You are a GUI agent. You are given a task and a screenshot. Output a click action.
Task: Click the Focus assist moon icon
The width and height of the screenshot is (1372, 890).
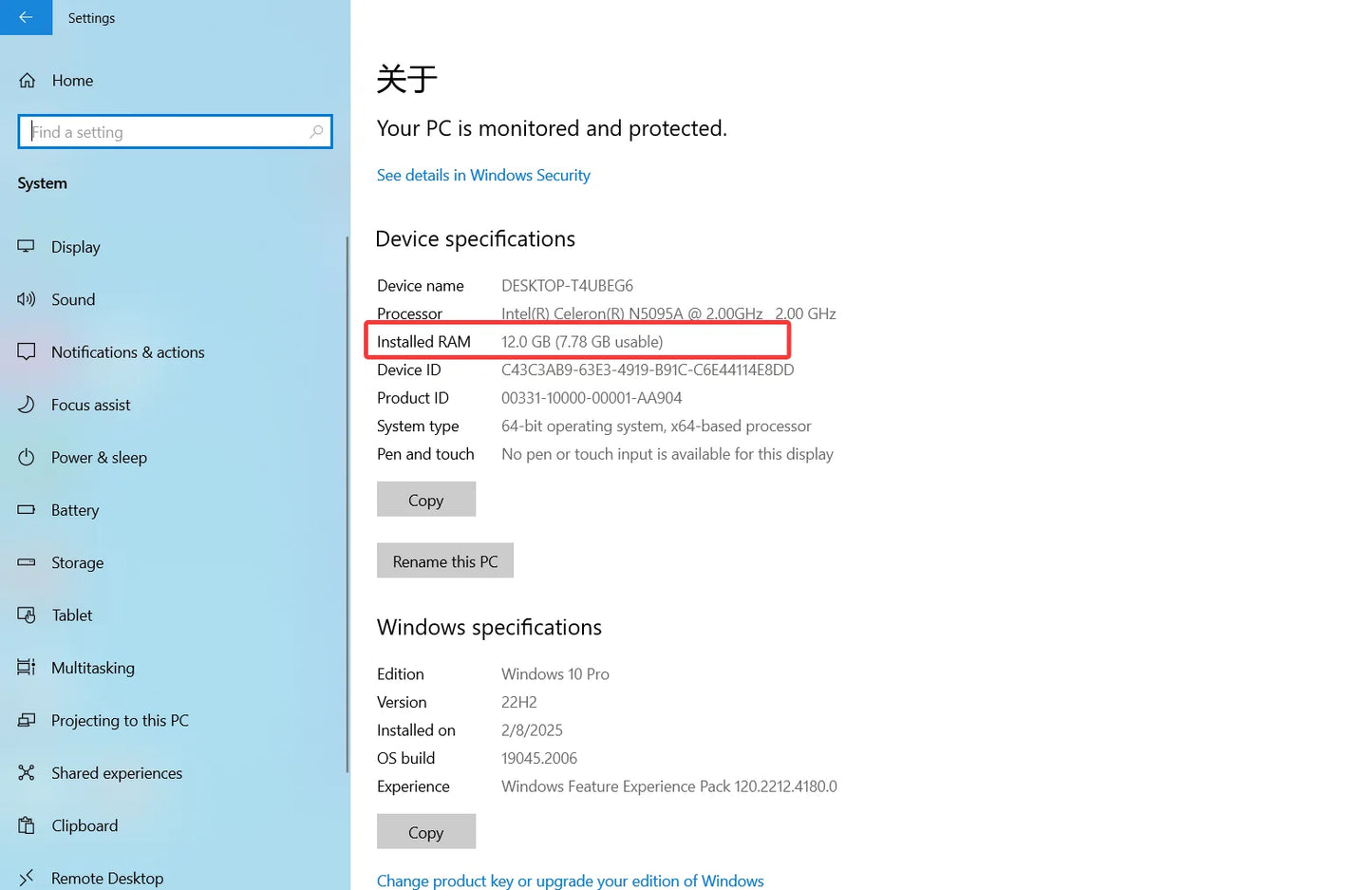(x=27, y=405)
